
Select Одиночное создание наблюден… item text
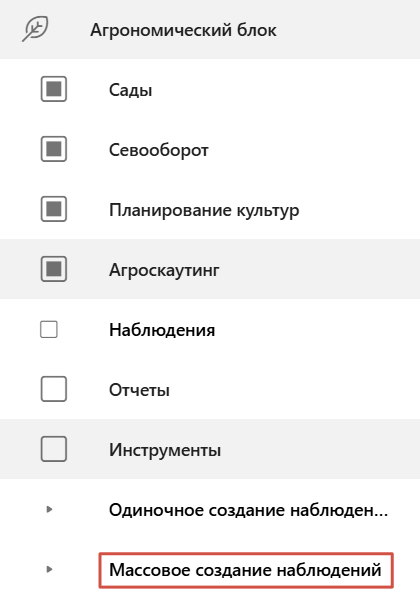(248, 510)
